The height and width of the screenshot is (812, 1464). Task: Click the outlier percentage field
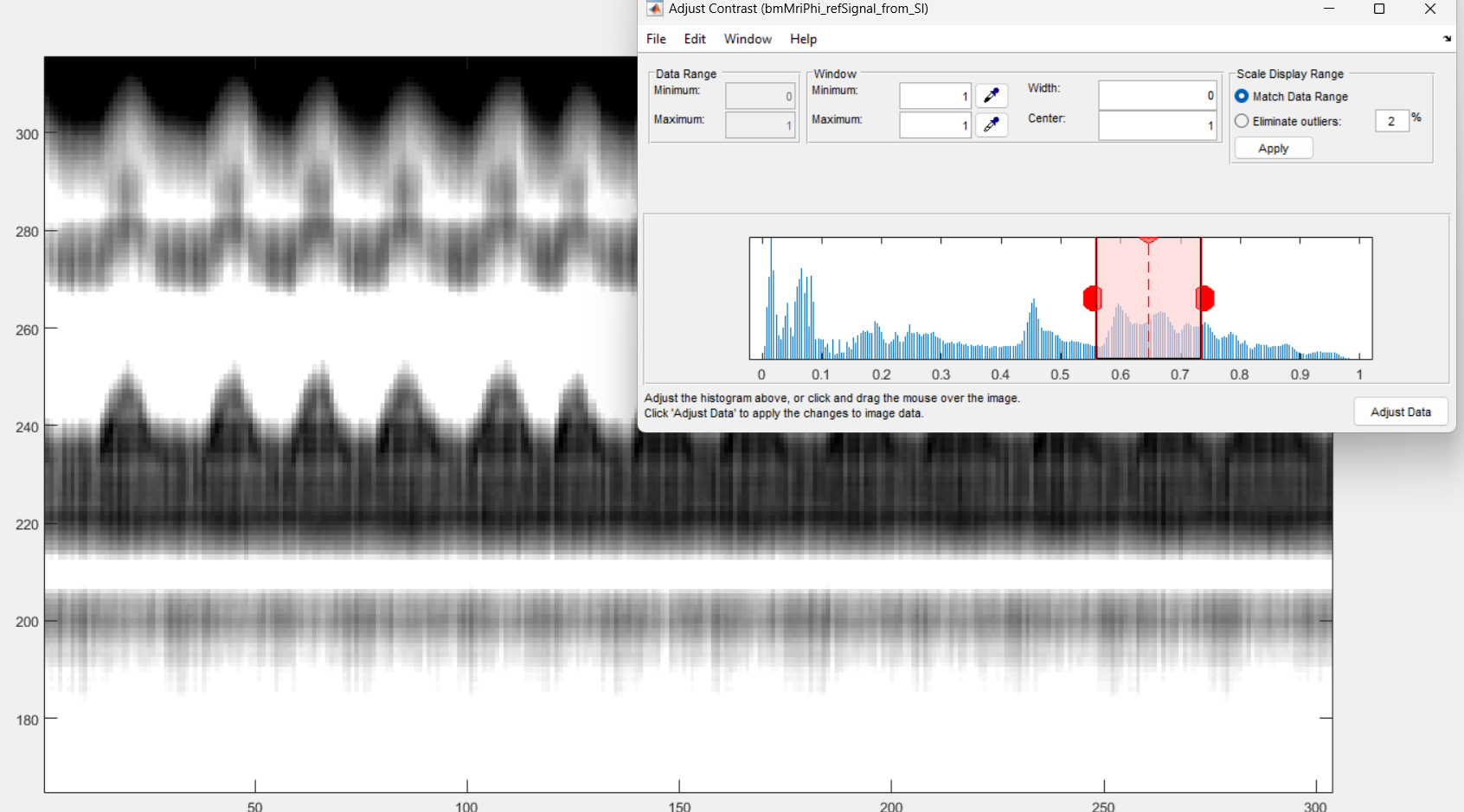[1392, 121]
